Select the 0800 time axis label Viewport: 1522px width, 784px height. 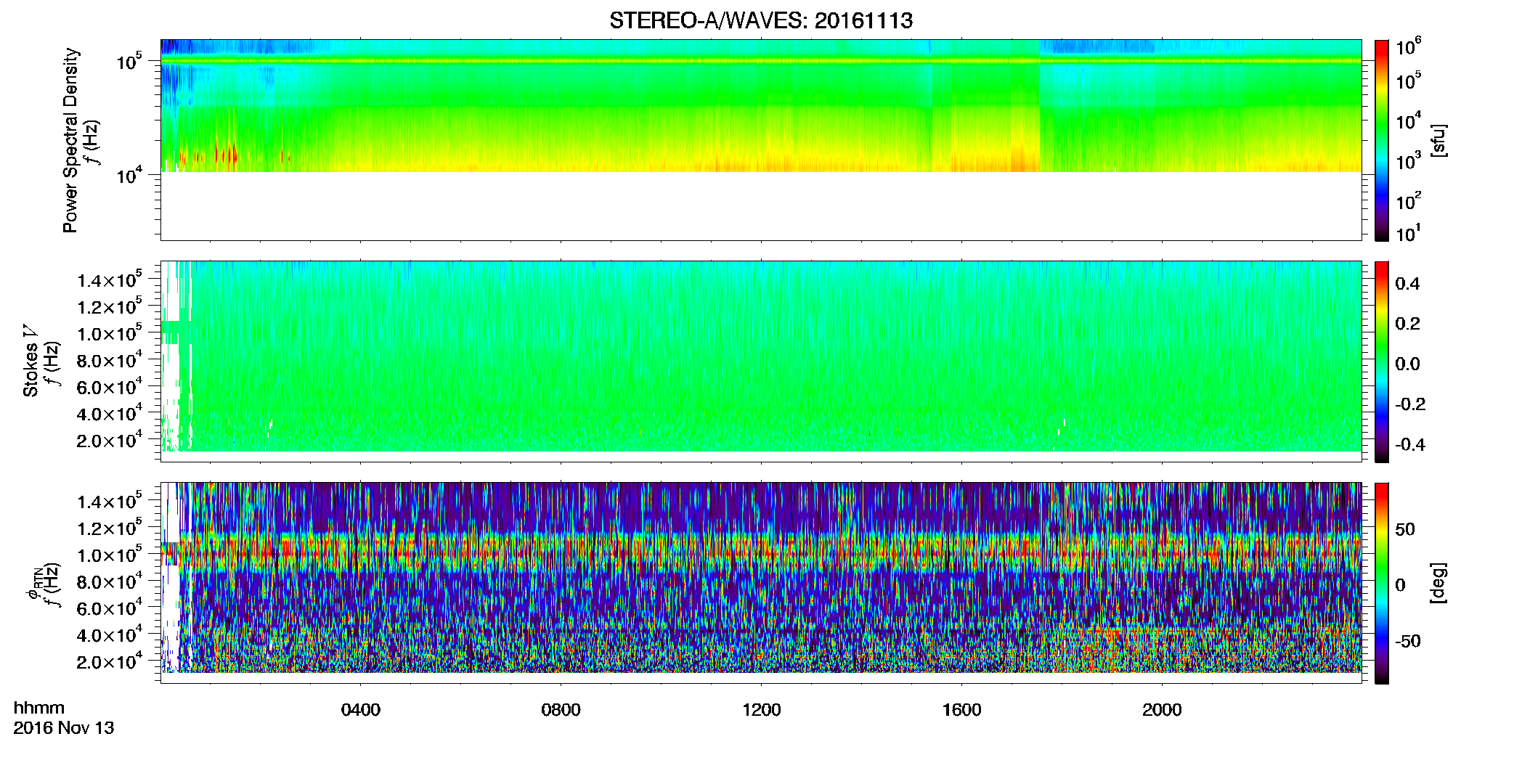[x=561, y=710]
